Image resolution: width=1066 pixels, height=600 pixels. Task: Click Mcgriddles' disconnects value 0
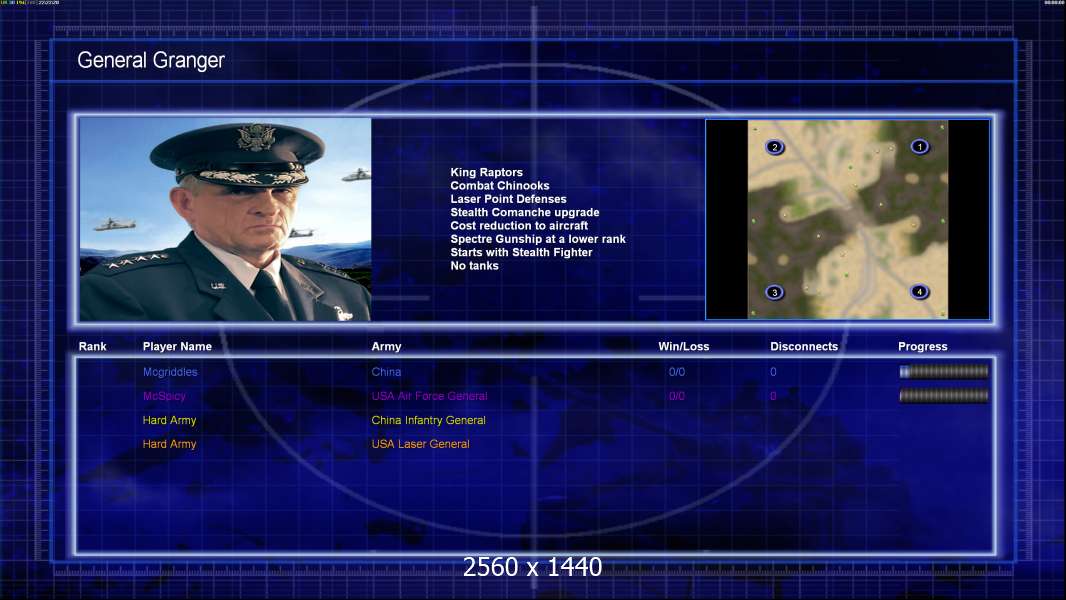point(773,372)
